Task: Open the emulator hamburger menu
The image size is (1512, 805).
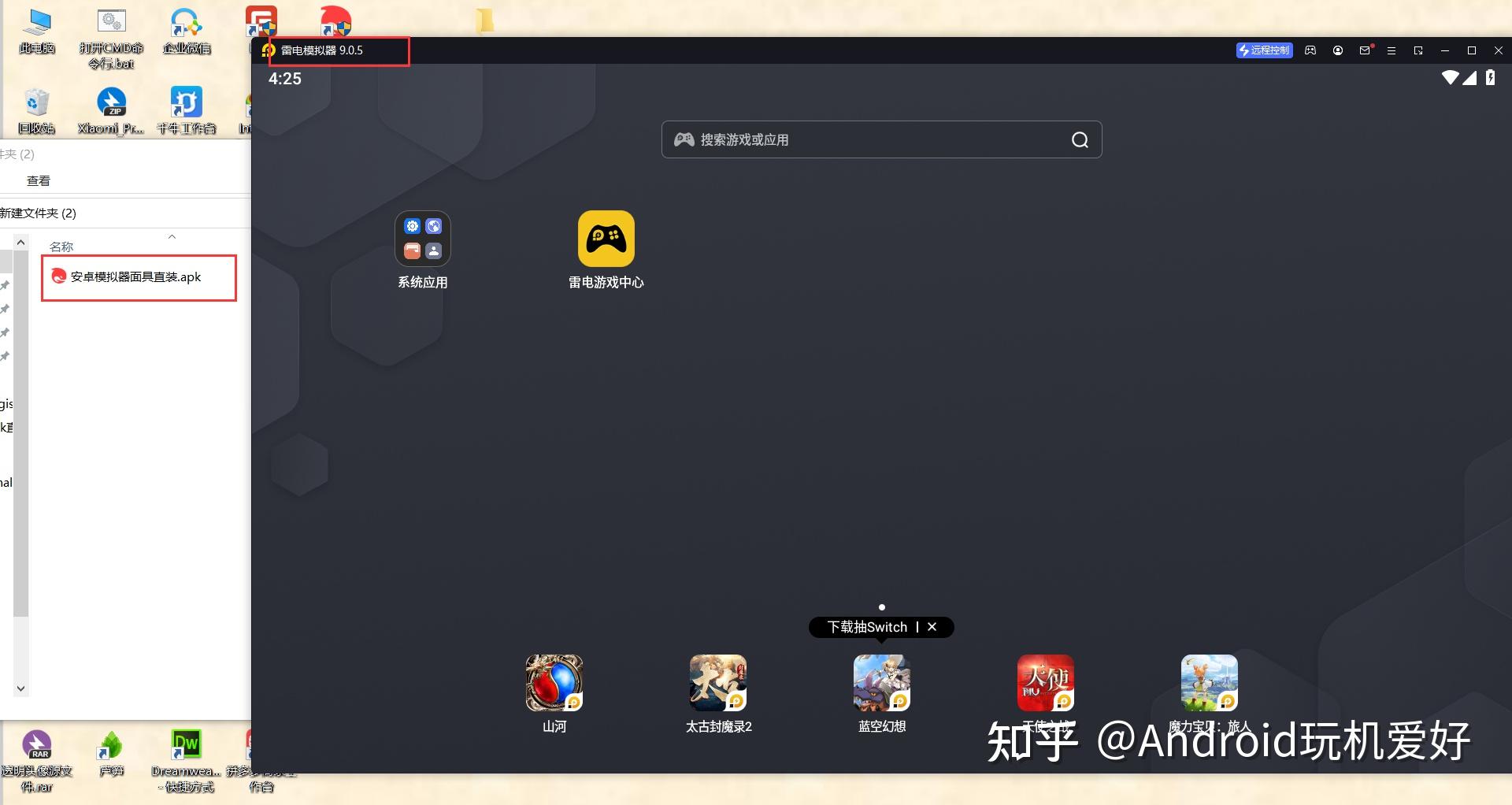Action: (1392, 50)
